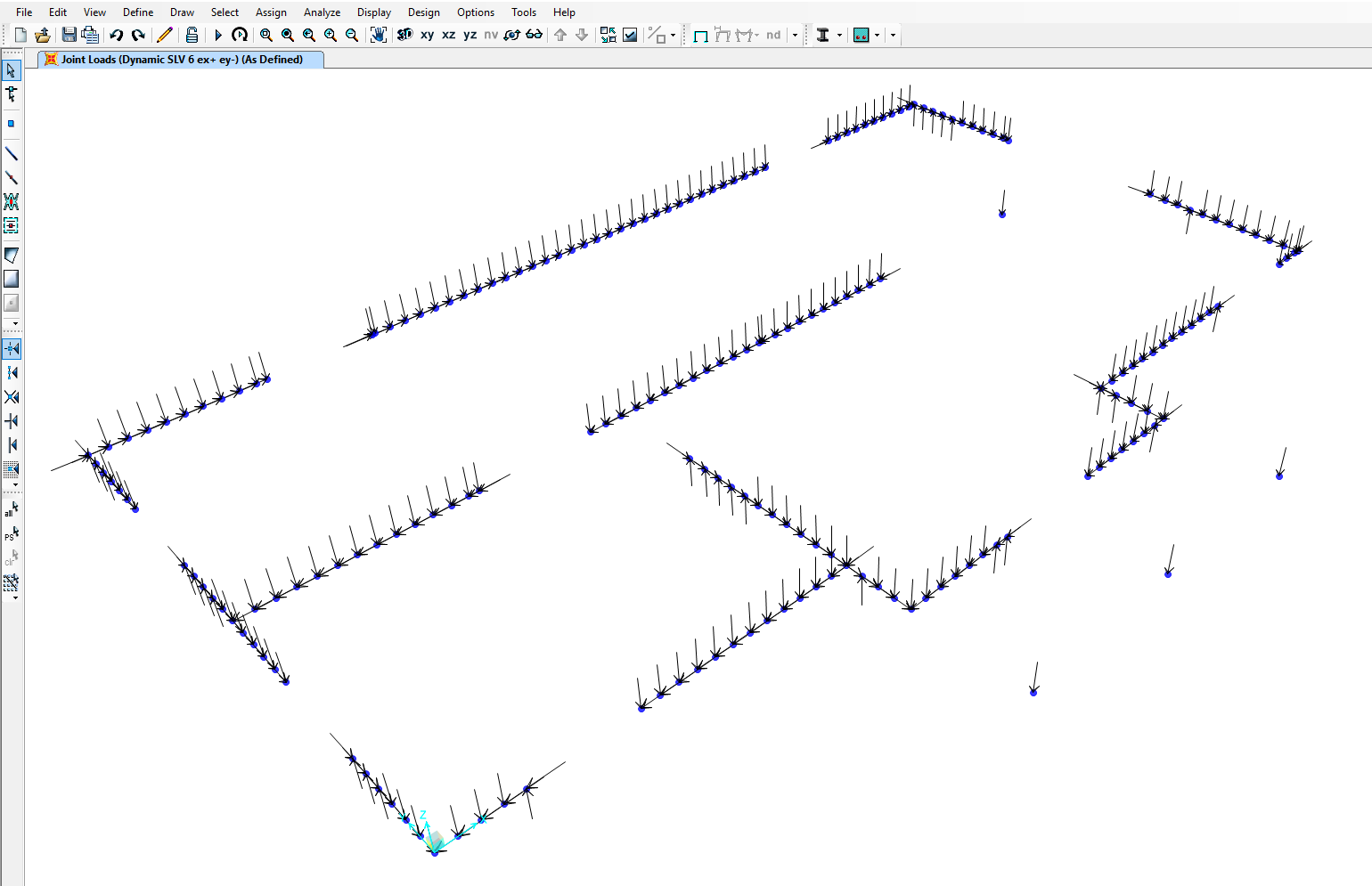The width and height of the screenshot is (1372, 886).
Task: Run analysis with the play arrow
Action: 218,35
